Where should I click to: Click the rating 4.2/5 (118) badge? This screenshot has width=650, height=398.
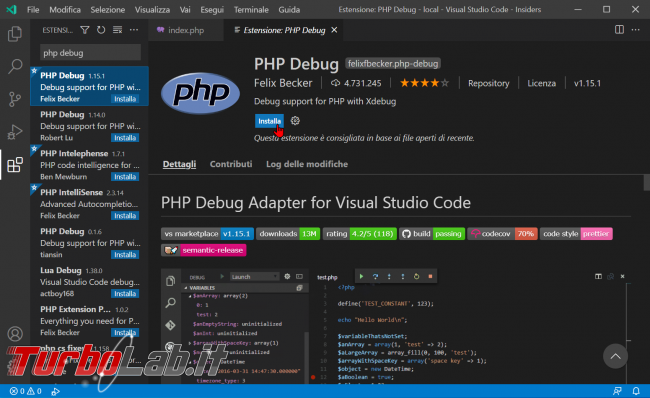click(360, 234)
